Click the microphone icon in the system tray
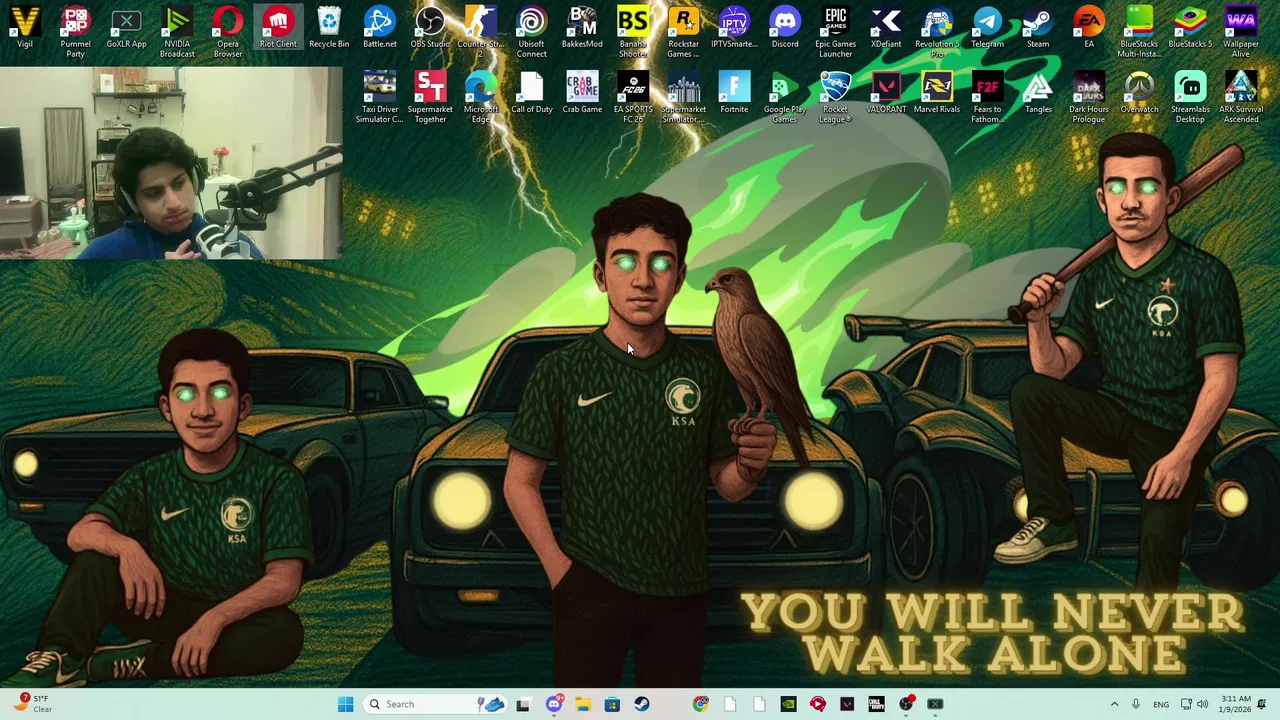The width and height of the screenshot is (1280, 720). [x=1136, y=704]
